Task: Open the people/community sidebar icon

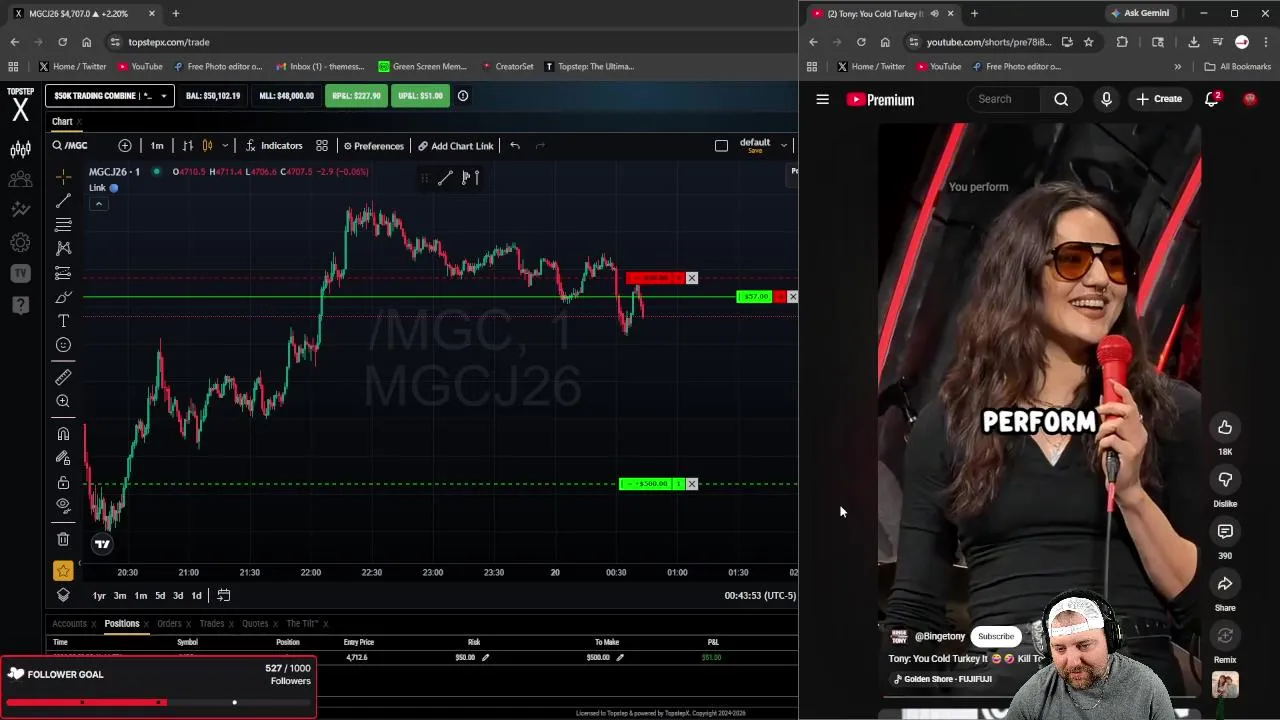Action: click(x=20, y=180)
